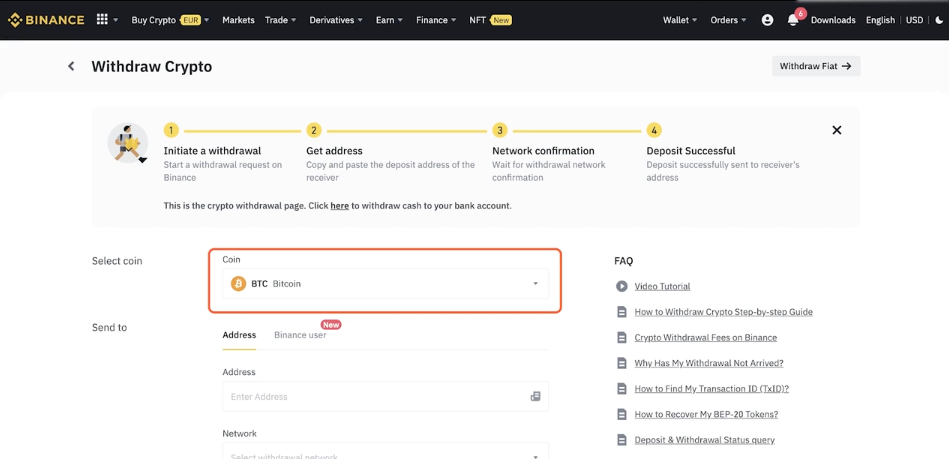The width and height of the screenshot is (949, 459).
Task: Toggle dark mode moon icon
Action: [x=939, y=20]
